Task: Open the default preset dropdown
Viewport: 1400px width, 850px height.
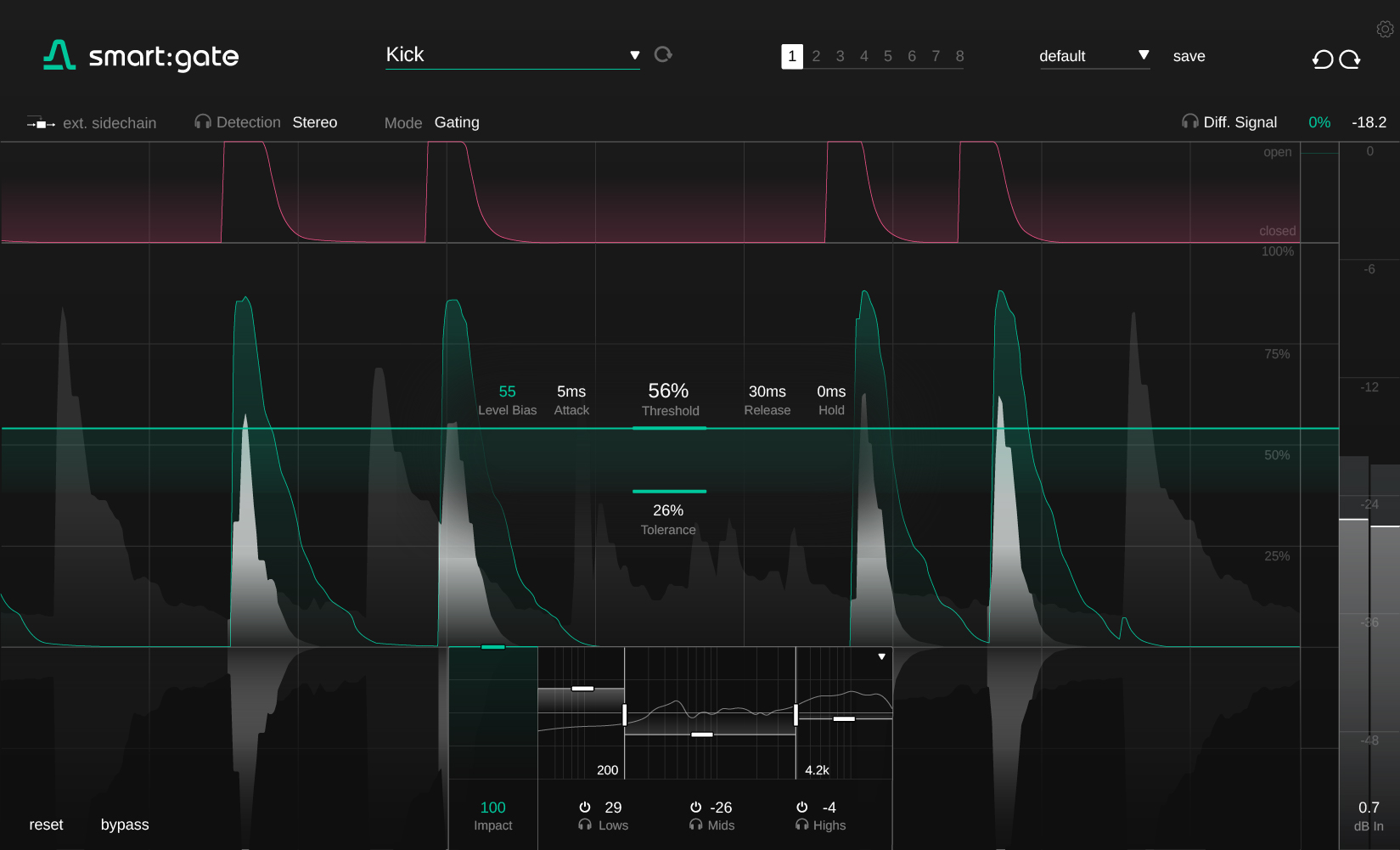Action: 1145,54
